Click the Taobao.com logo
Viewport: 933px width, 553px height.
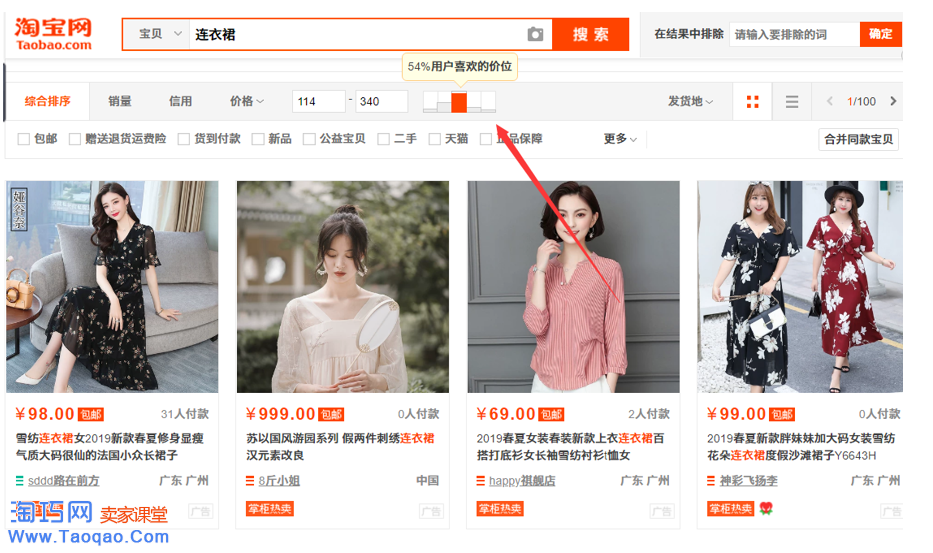tap(54, 34)
